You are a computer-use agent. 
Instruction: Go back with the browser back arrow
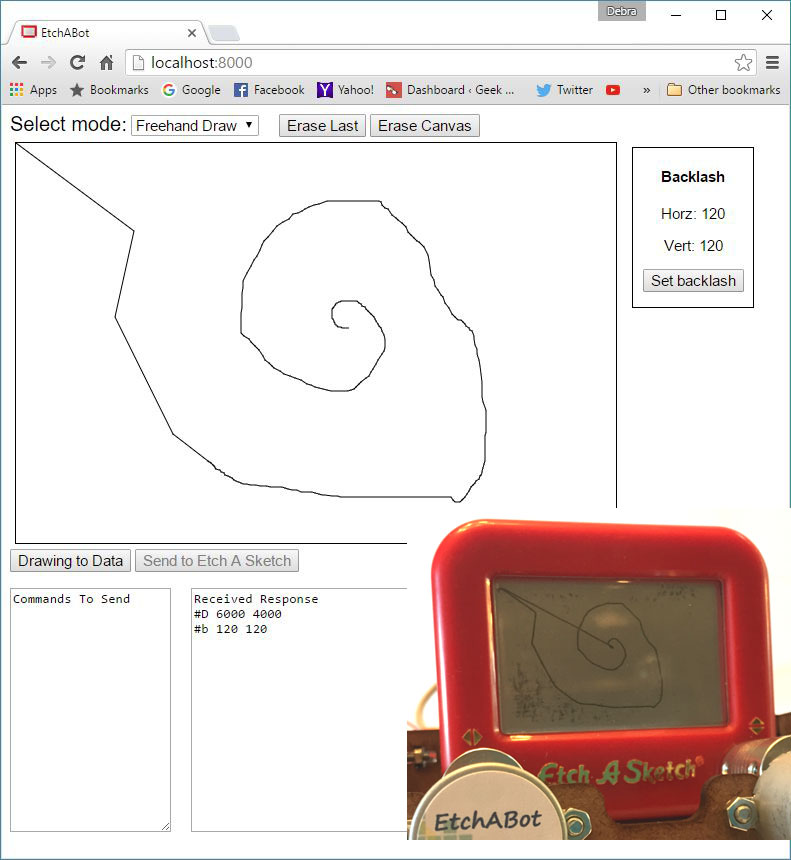point(19,63)
